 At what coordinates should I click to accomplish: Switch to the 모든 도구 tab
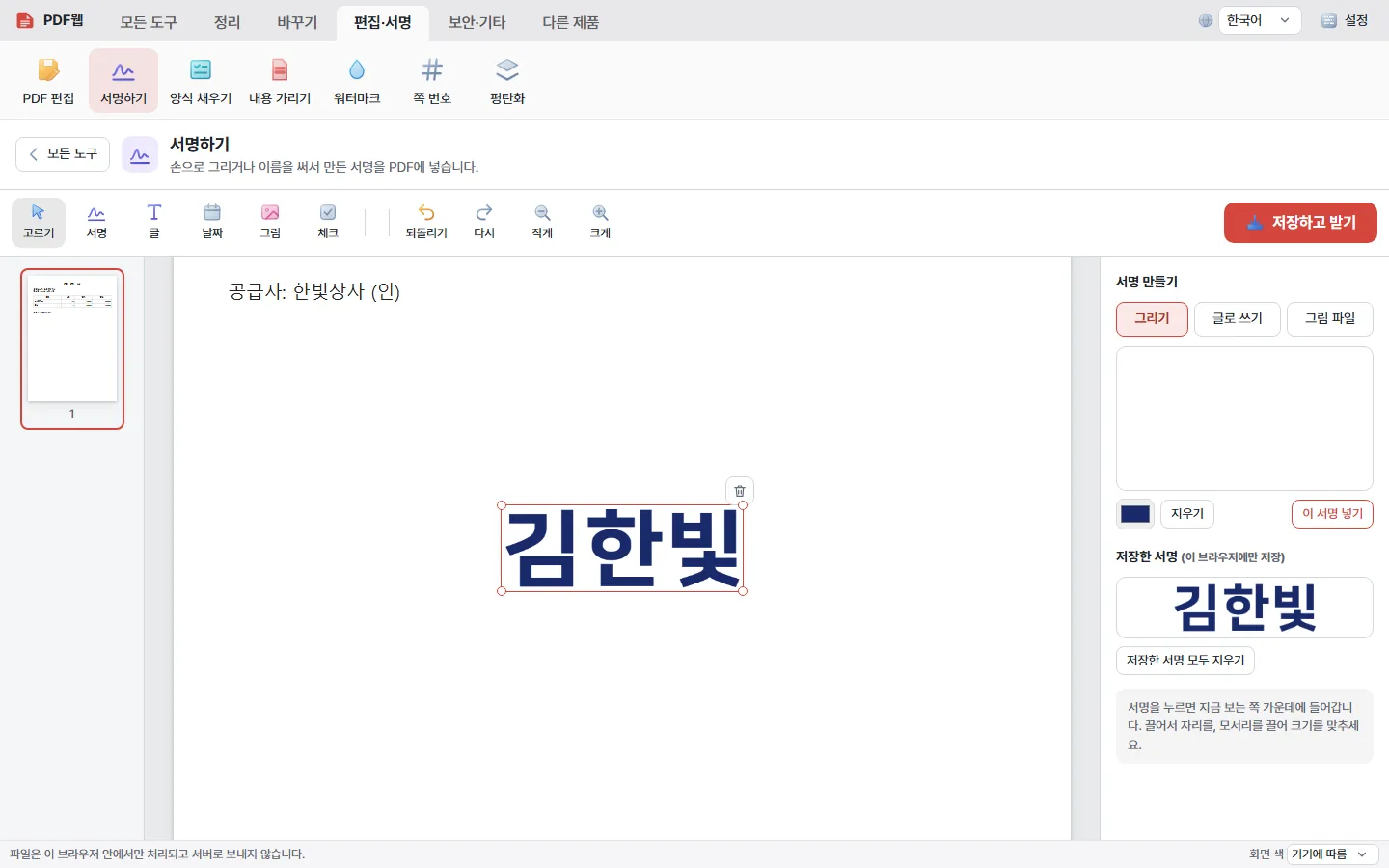tap(149, 22)
